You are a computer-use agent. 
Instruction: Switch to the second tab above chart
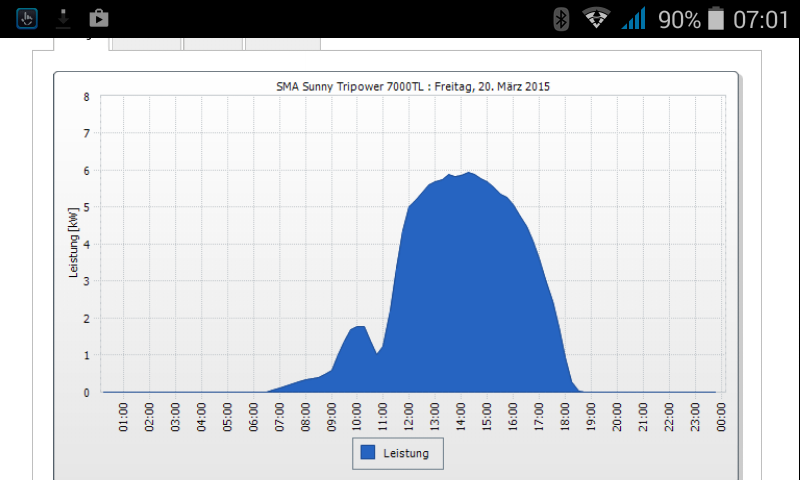[147, 43]
